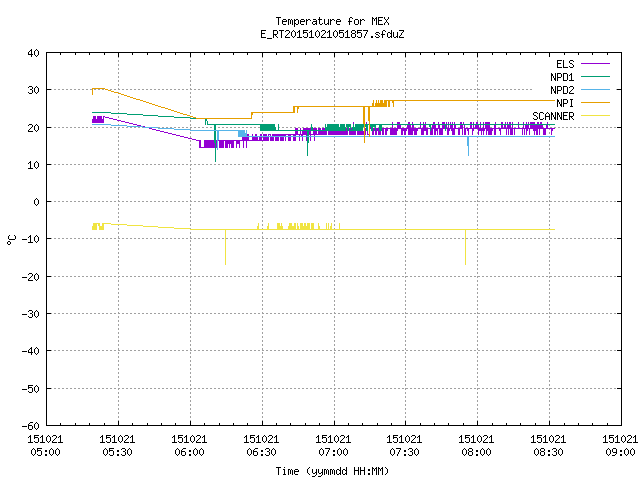Click the y-axis tick label -40
640x480 pixels.
(x=31, y=351)
